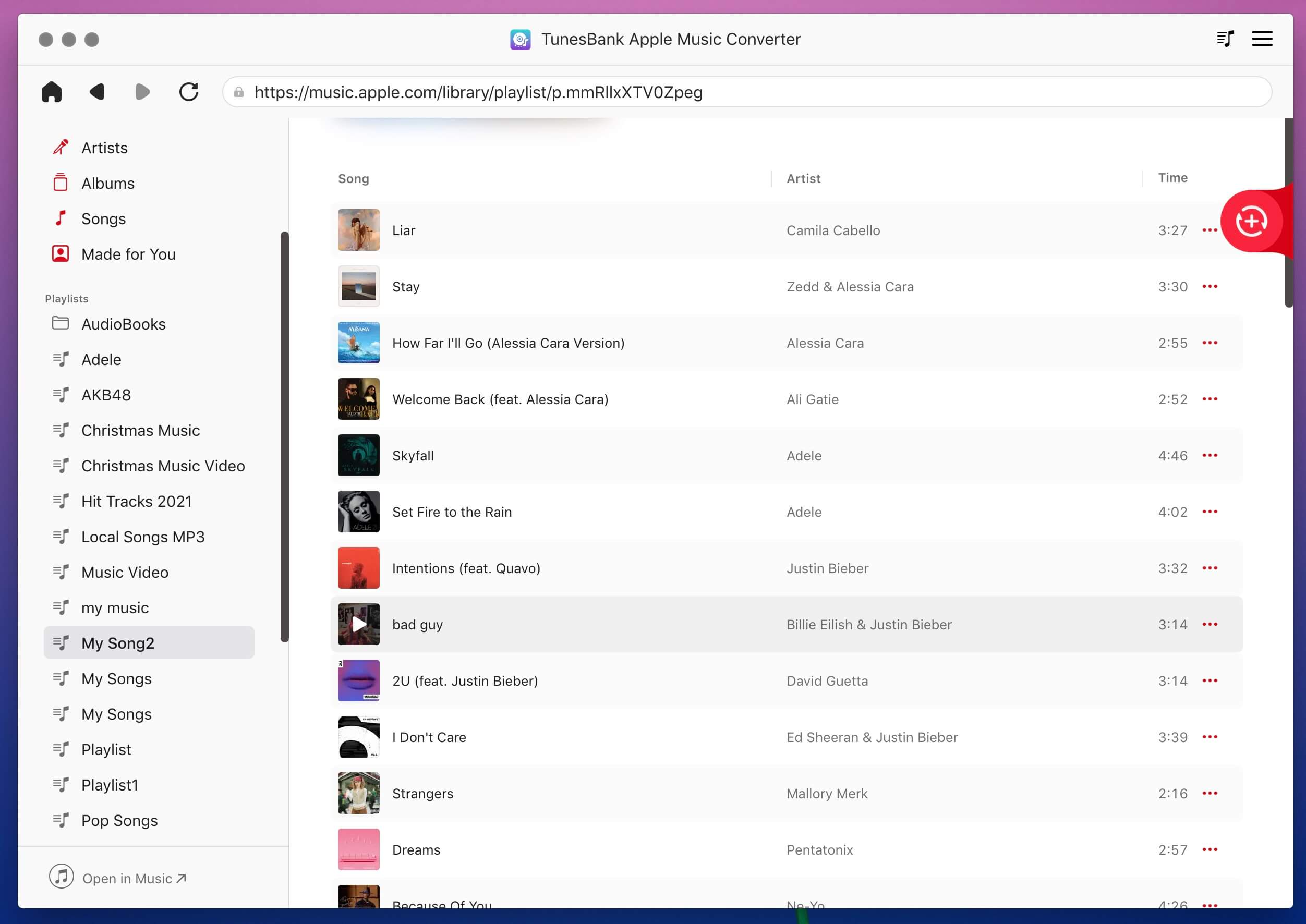
Task: Click the home navigation icon
Action: 51,92
